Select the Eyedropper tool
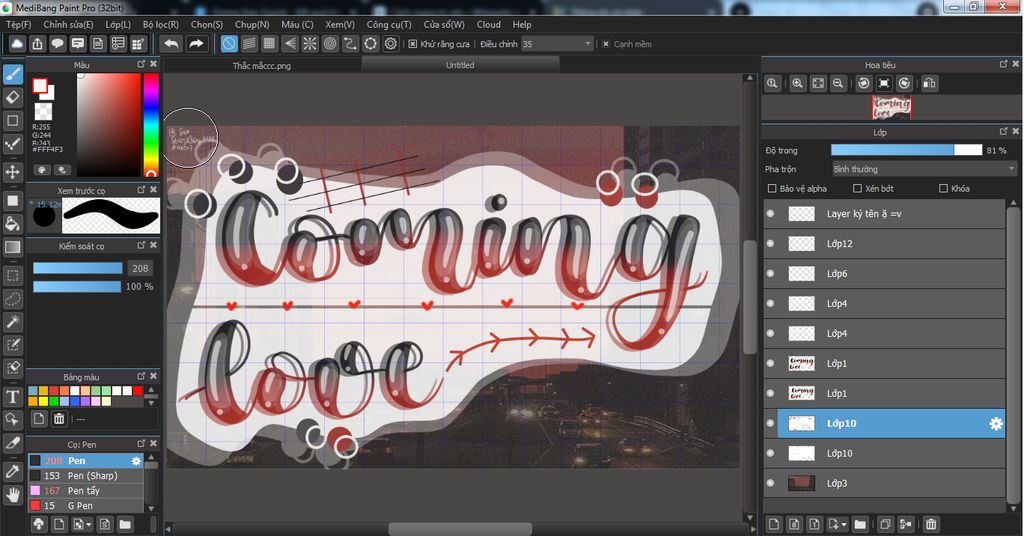The height and width of the screenshot is (536, 1024). tap(13, 471)
